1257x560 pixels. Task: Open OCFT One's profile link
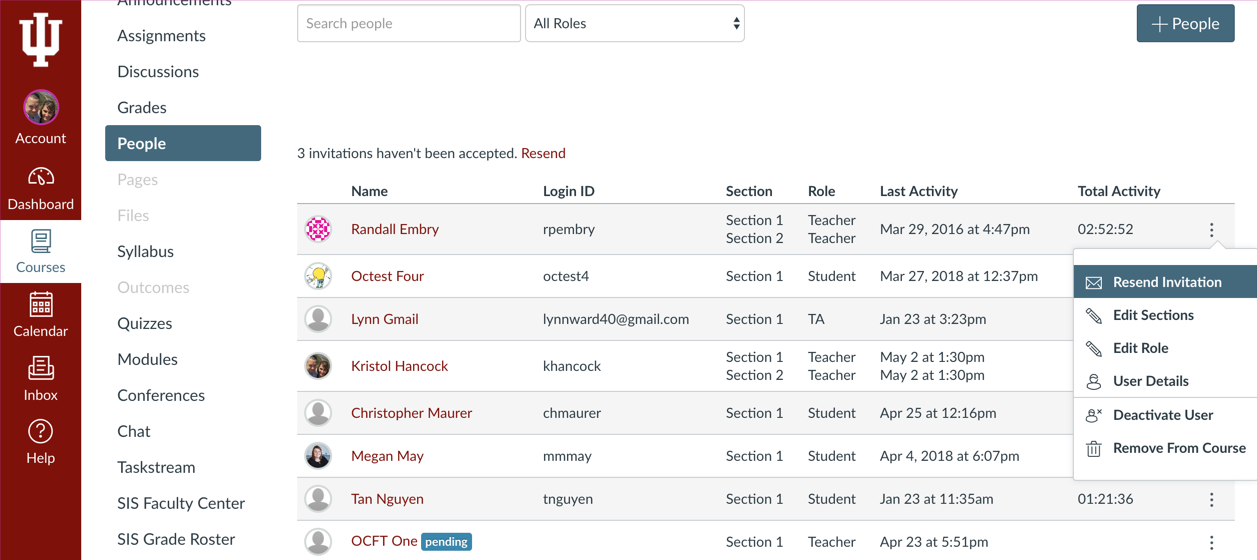click(x=384, y=541)
